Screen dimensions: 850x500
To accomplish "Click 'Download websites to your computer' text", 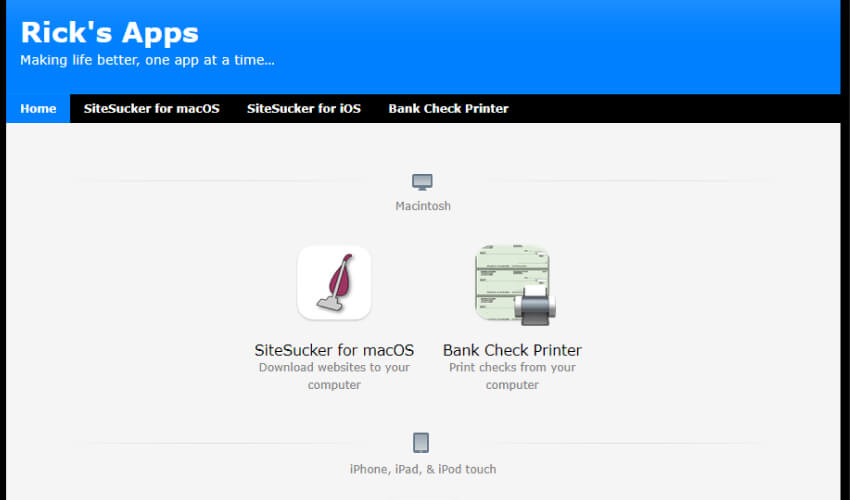I will [334, 376].
